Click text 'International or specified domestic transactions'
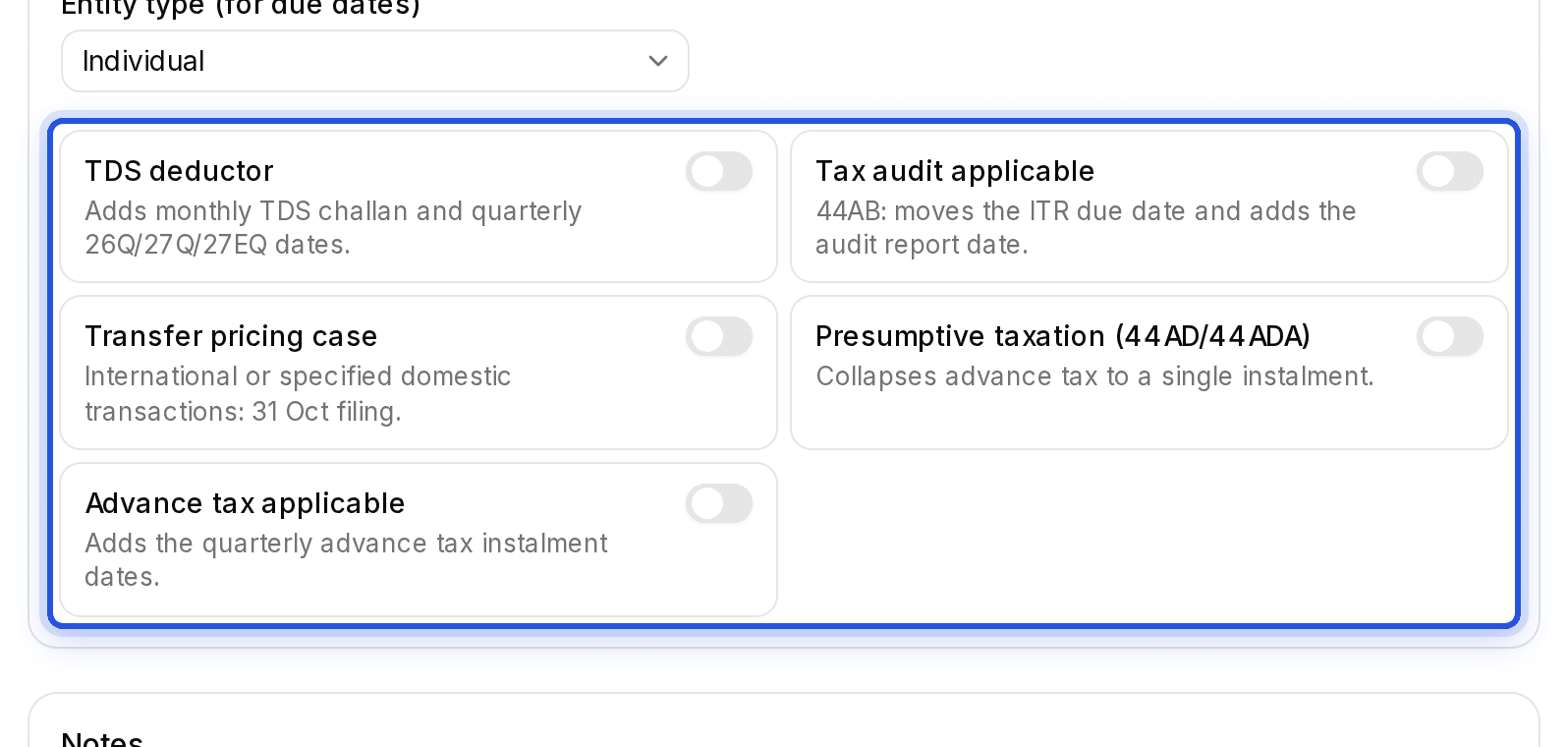Image resolution: width=1568 pixels, height=747 pixels. (298, 393)
